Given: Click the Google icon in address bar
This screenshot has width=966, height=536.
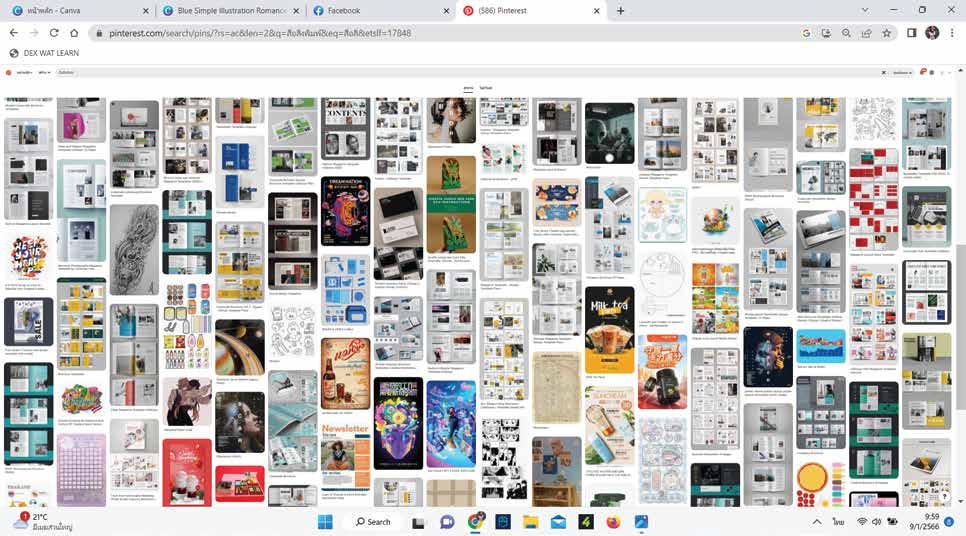Looking at the screenshot, I should (806, 33).
